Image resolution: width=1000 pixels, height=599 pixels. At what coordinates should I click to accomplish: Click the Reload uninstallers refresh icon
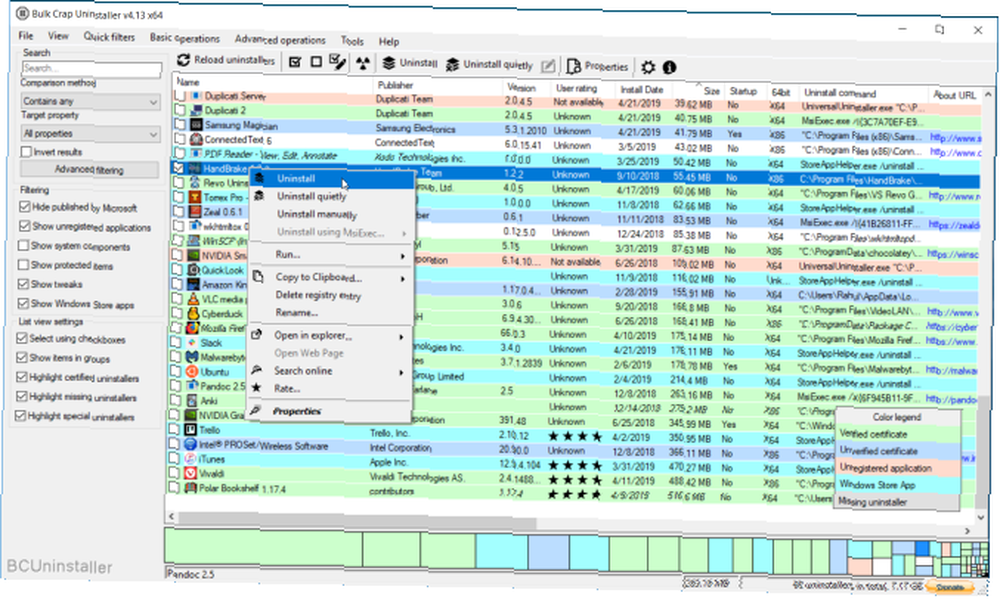pos(184,59)
